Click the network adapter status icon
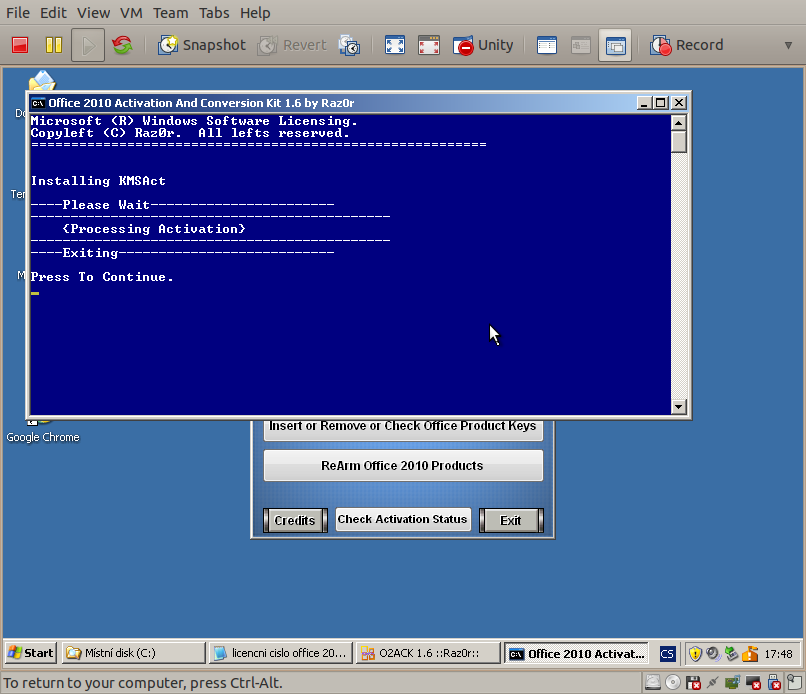Viewport: 806px width, 694px height. (x=712, y=683)
